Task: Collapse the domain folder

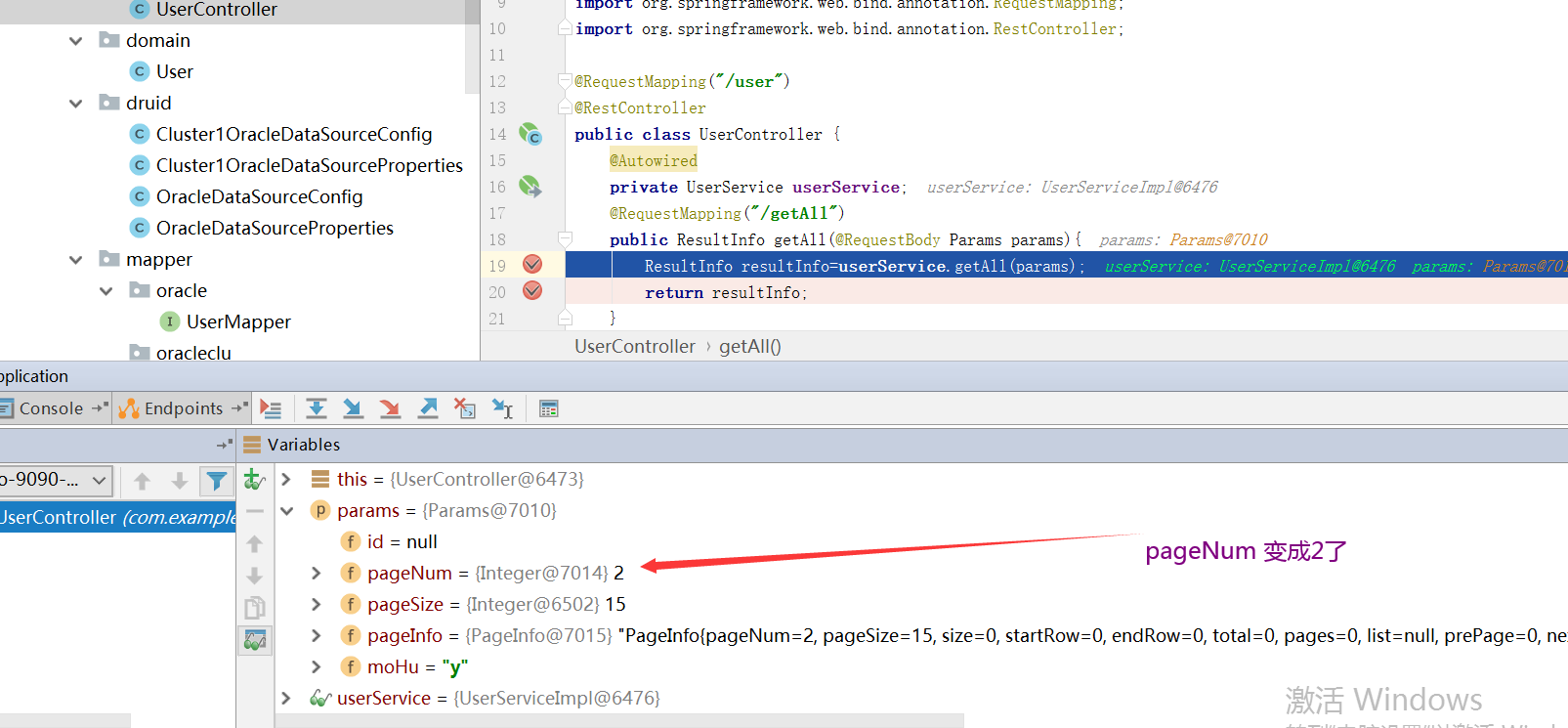Action: pos(75,41)
